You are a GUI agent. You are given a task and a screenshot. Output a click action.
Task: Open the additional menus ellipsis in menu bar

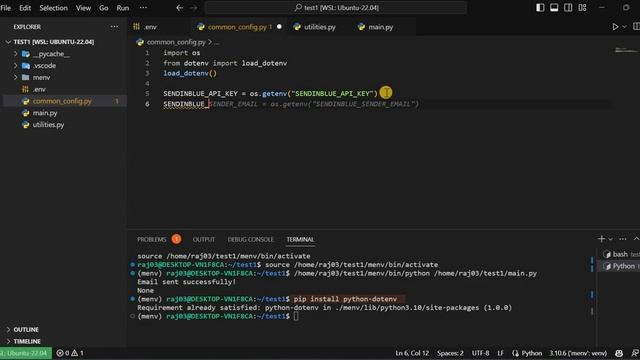[143, 8]
